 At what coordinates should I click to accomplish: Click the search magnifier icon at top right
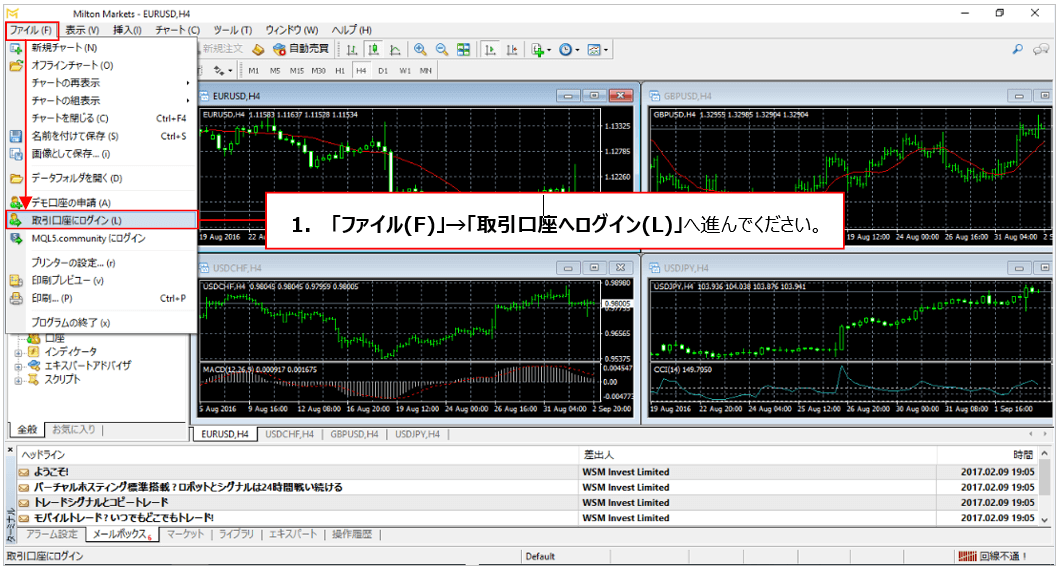1018,49
